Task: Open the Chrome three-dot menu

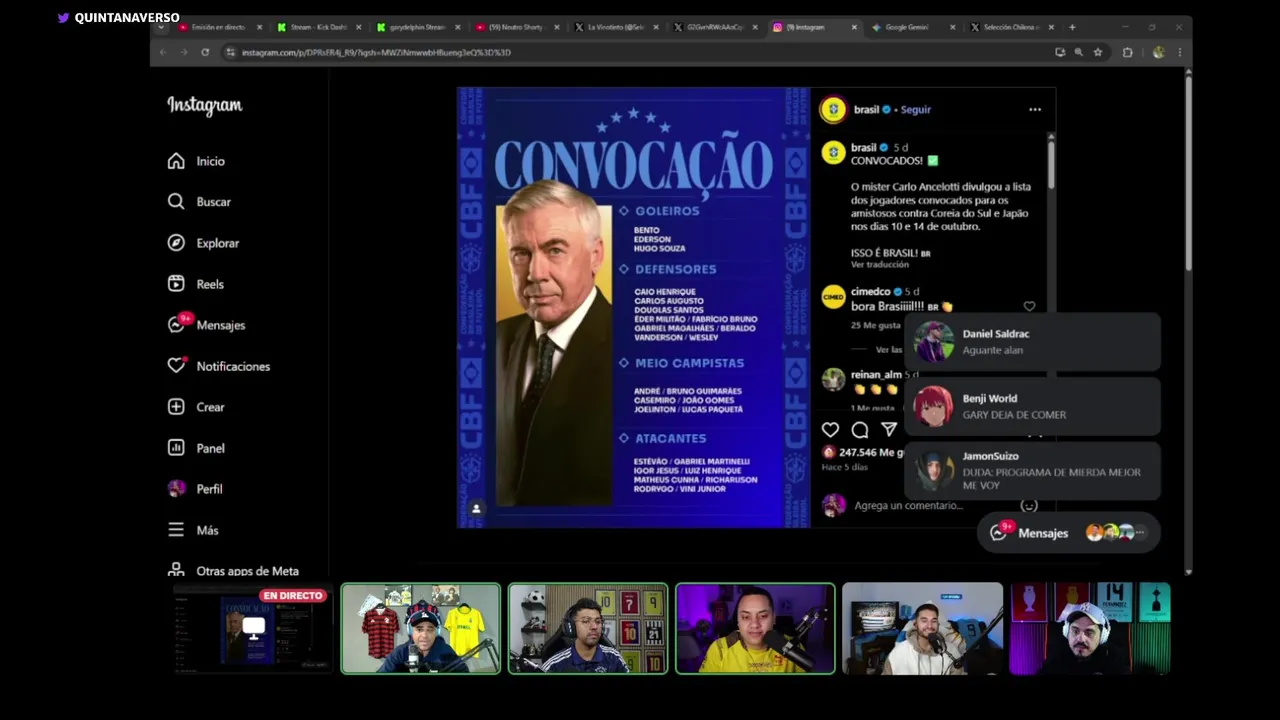Action: pos(1180,52)
